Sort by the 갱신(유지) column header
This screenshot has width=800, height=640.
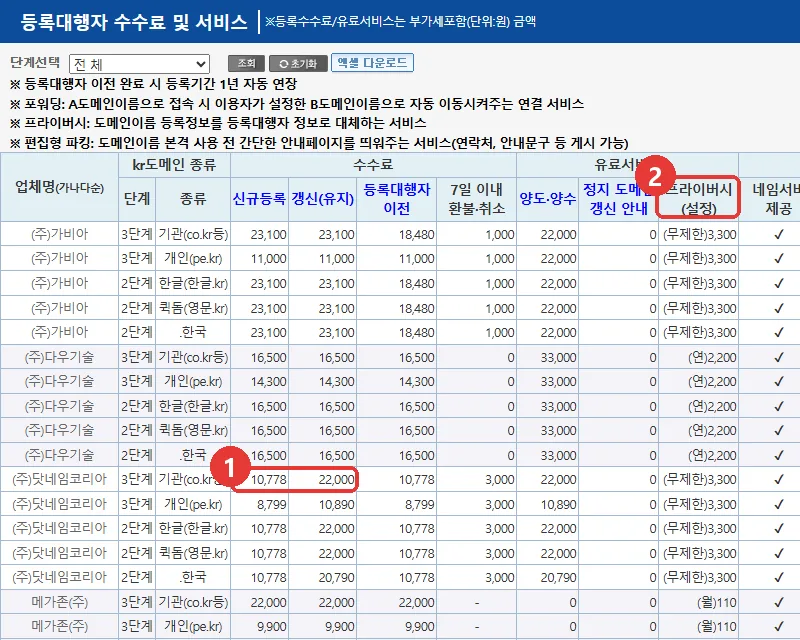pos(322,199)
